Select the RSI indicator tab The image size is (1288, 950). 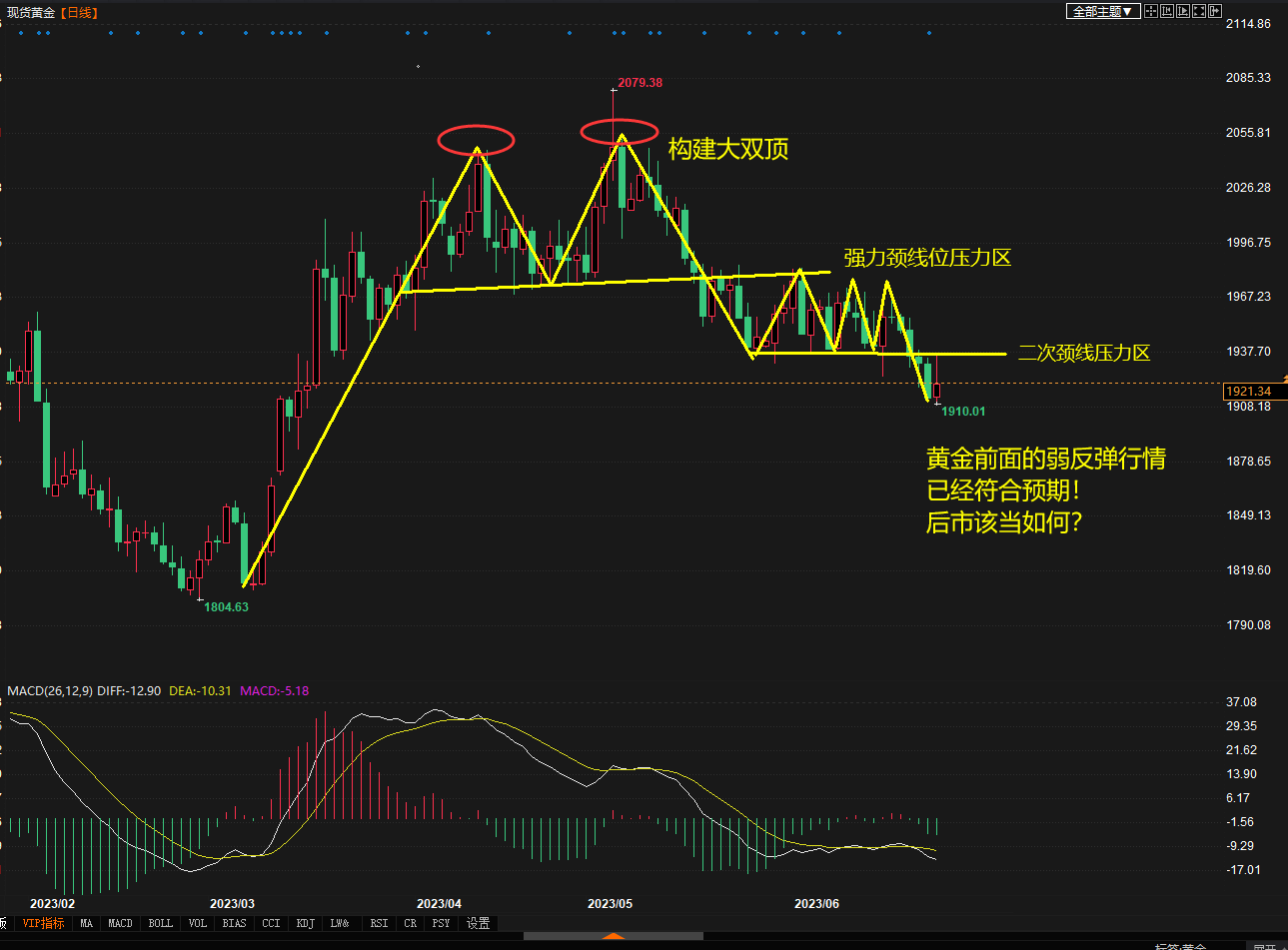pyautogui.click(x=379, y=924)
